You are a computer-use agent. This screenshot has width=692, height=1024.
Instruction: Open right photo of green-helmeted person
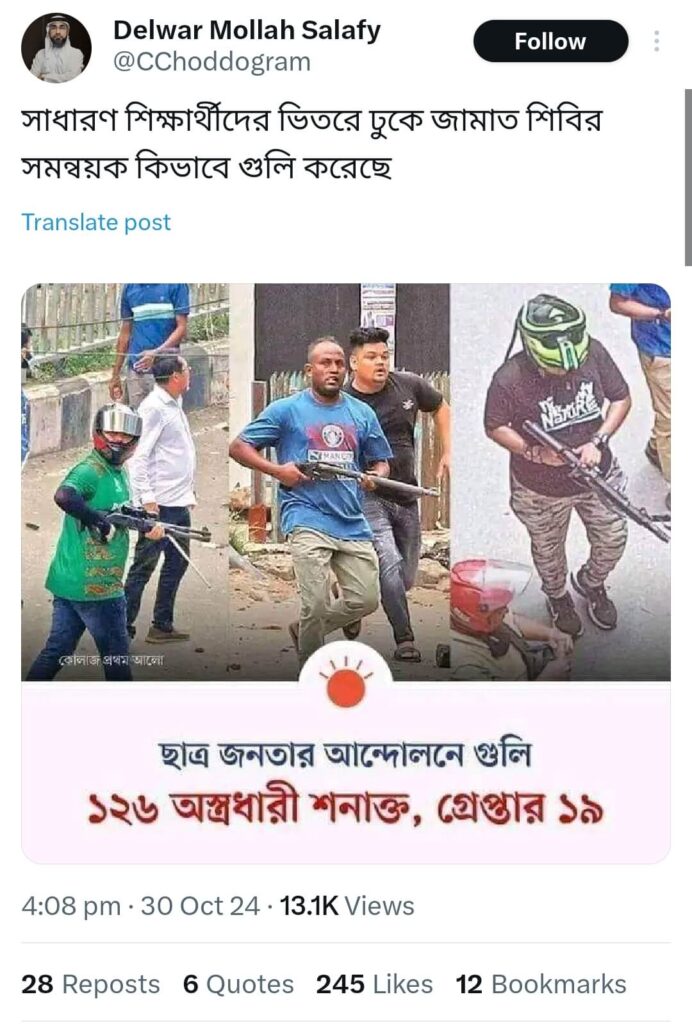point(560,482)
